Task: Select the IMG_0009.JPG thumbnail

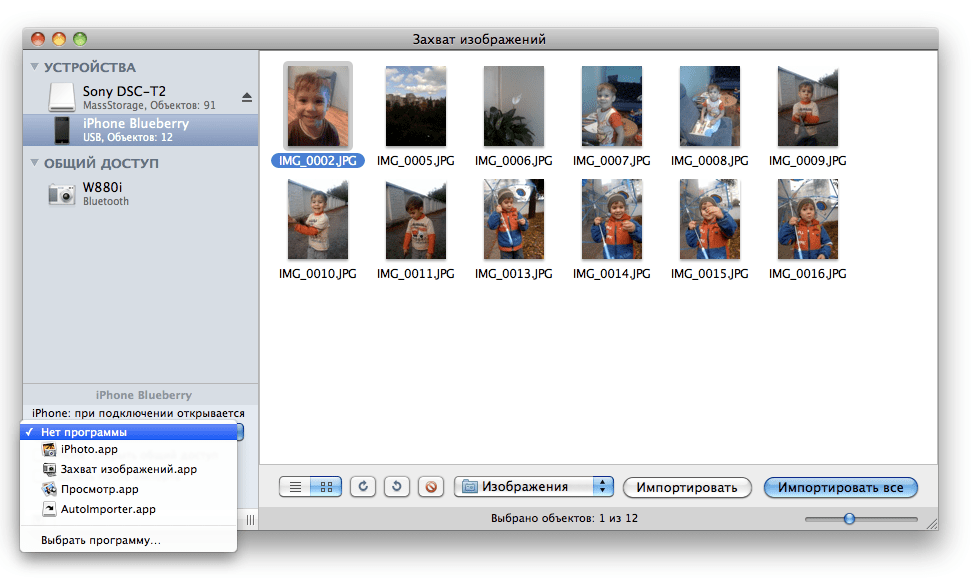Action: tap(808, 106)
